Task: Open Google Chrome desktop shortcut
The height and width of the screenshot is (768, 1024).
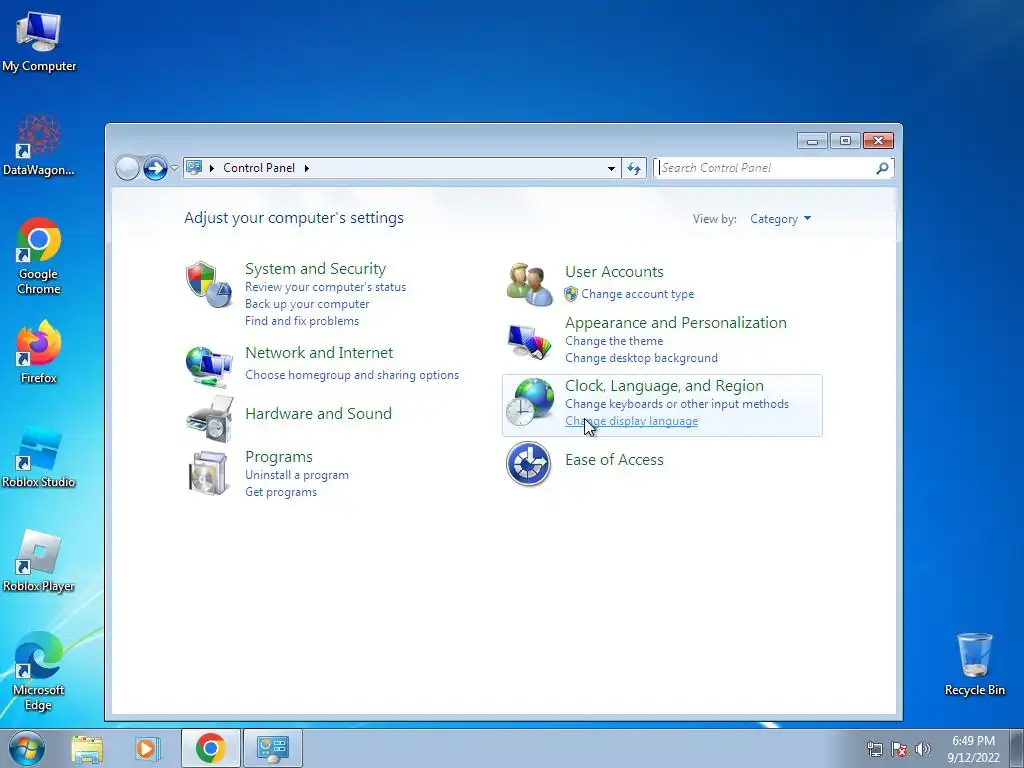Action: pyautogui.click(x=39, y=256)
